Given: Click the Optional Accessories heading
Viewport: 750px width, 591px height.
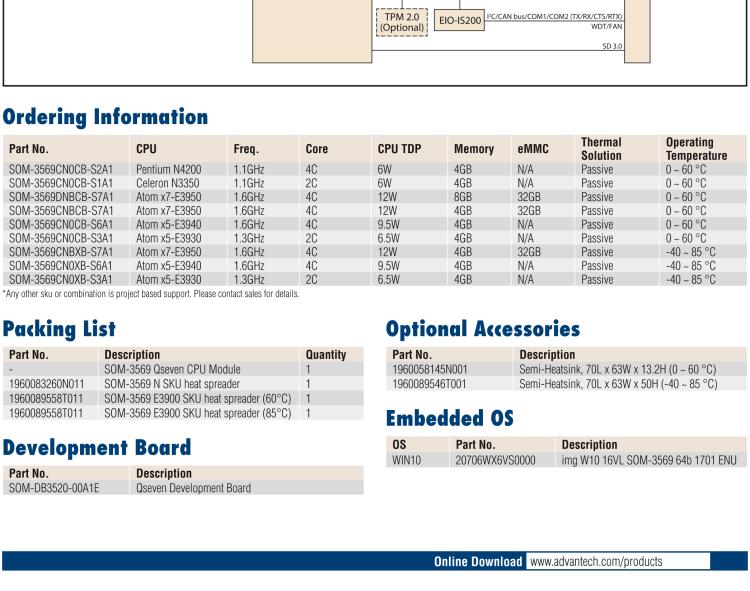Looking at the screenshot, I should click(483, 327).
